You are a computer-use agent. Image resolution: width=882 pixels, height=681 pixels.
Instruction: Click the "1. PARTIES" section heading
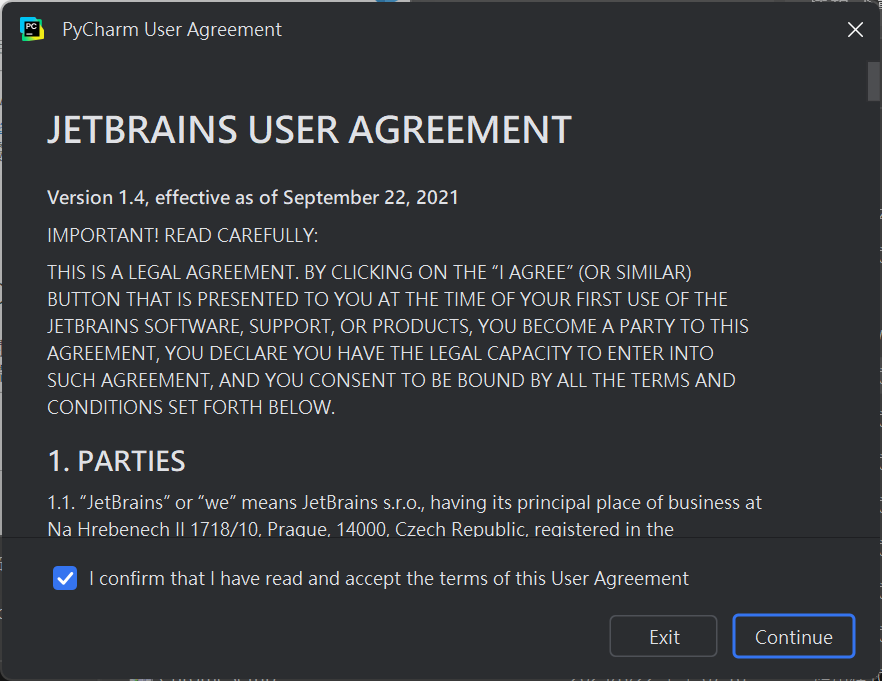pyautogui.click(x=116, y=461)
